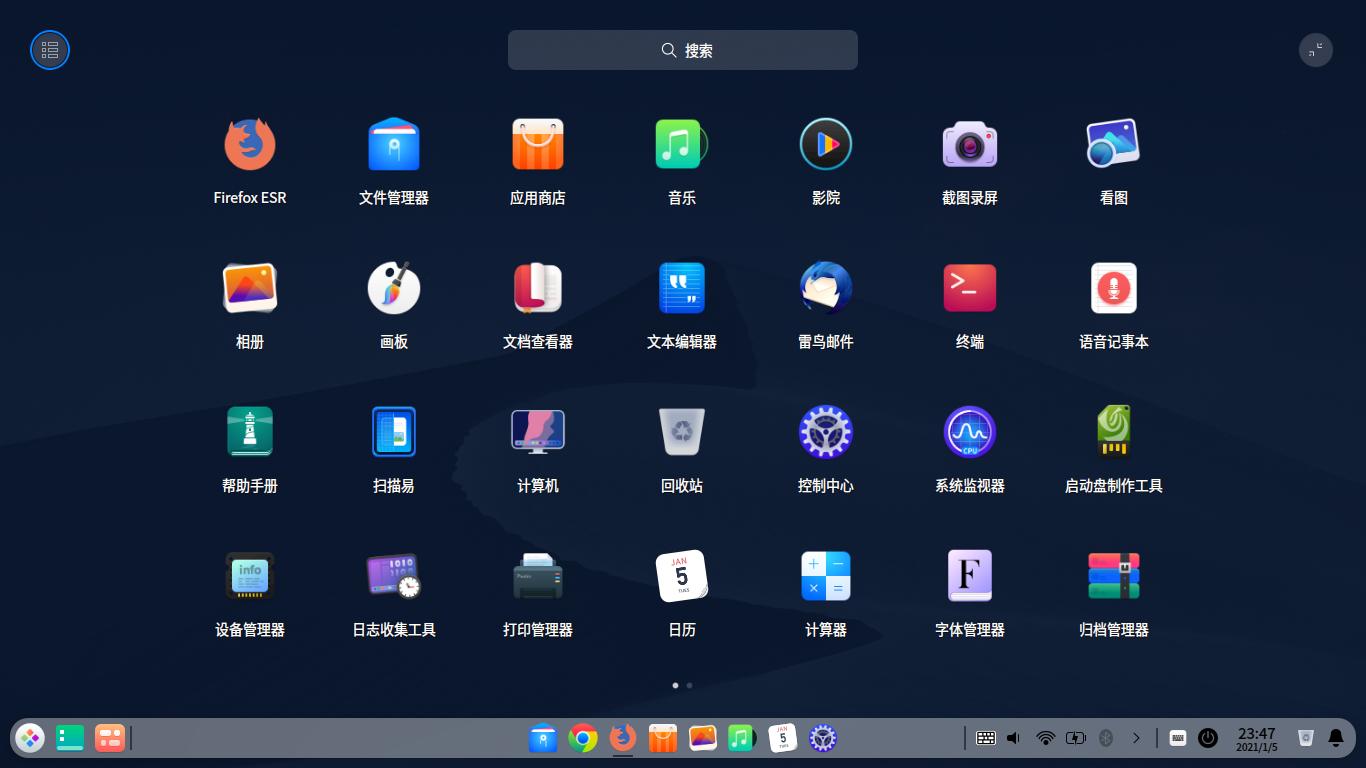Open the file manager from the dock
The width and height of the screenshot is (1366, 768).
tap(543, 738)
